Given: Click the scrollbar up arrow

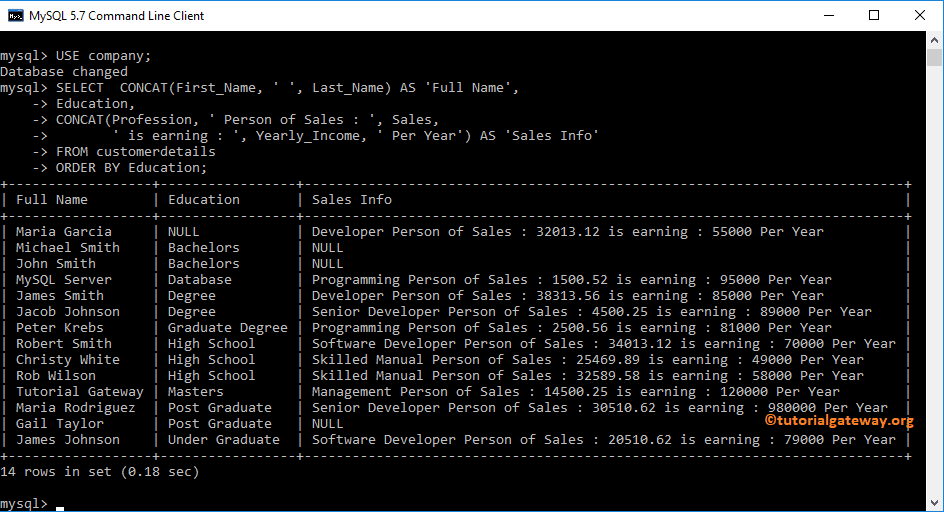Looking at the screenshot, I should [935, 40].
